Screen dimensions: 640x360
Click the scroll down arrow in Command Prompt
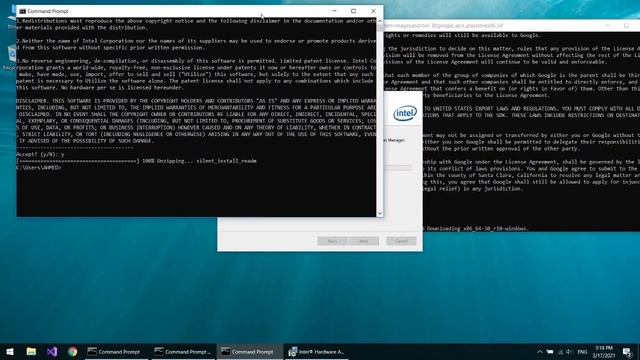tap(380, 213)
